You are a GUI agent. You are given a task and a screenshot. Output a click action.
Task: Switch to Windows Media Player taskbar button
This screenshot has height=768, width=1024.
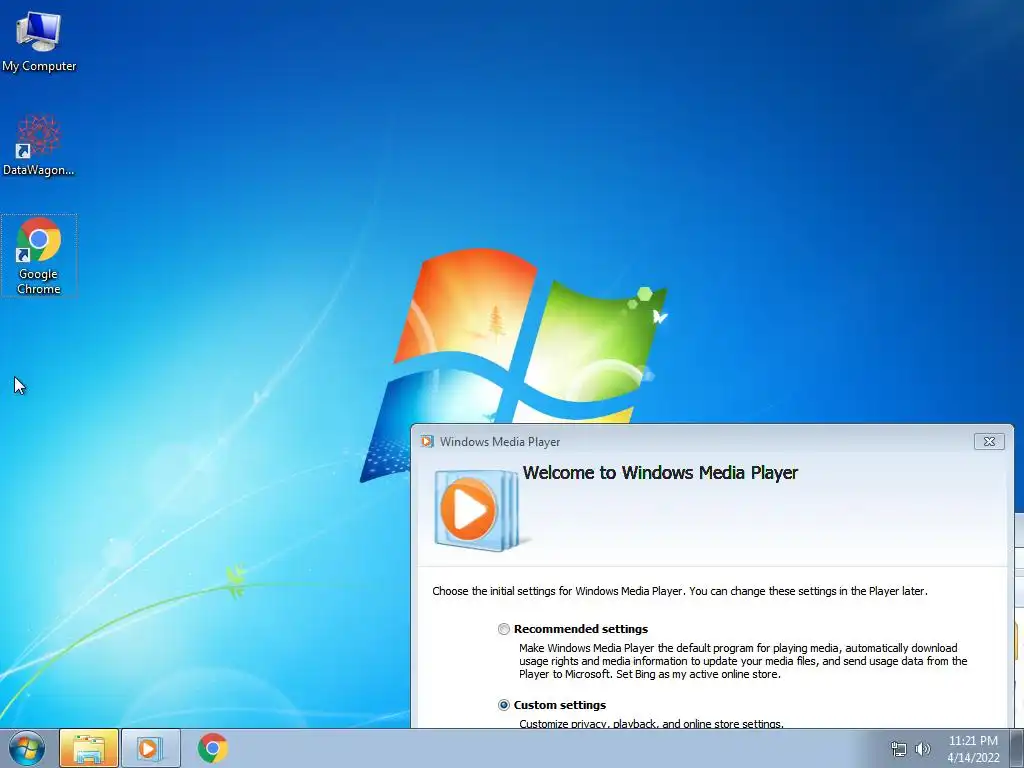point(151,748)
